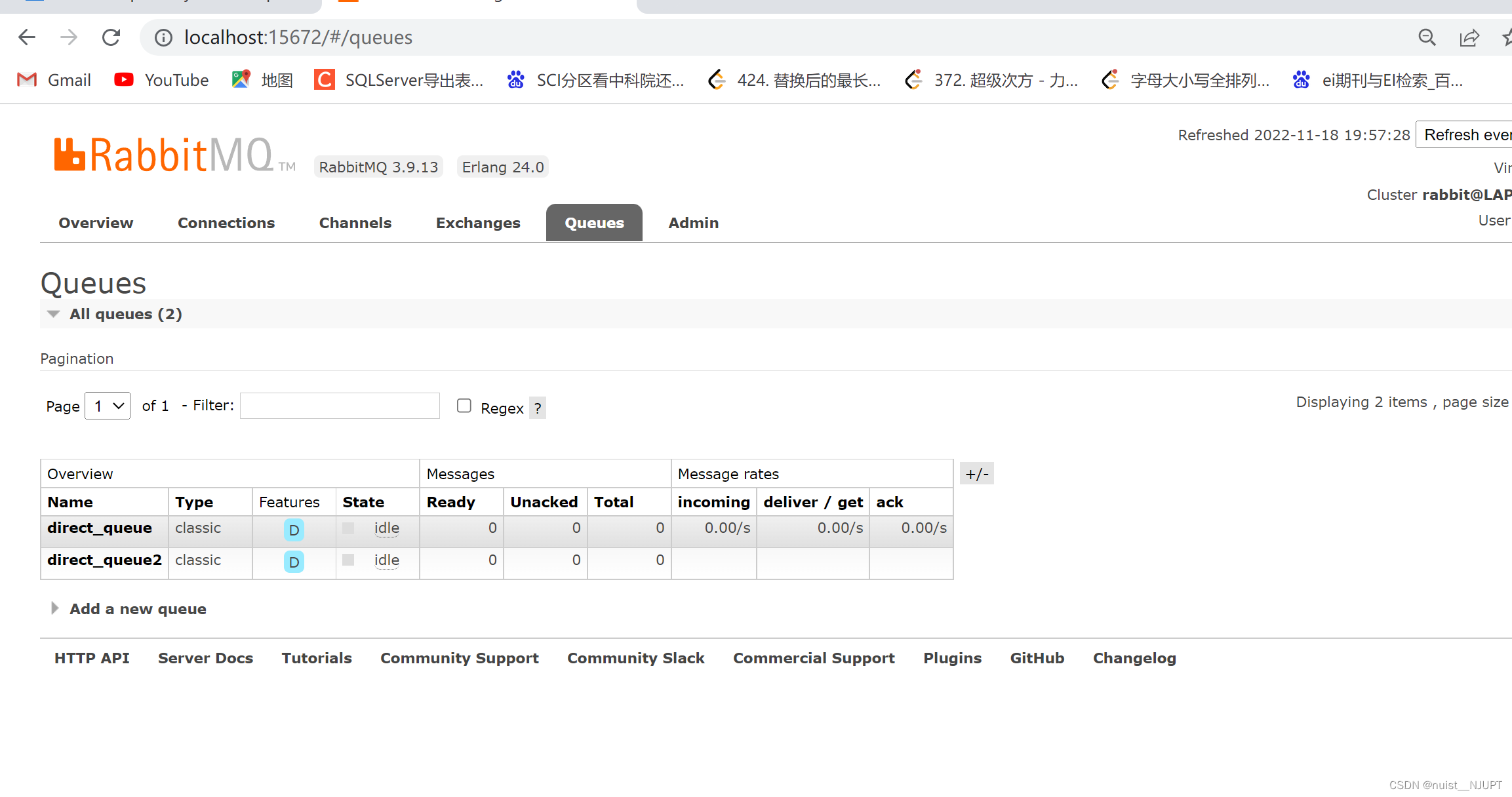
Task: Click the Filter text field
Action: (340, 406)
